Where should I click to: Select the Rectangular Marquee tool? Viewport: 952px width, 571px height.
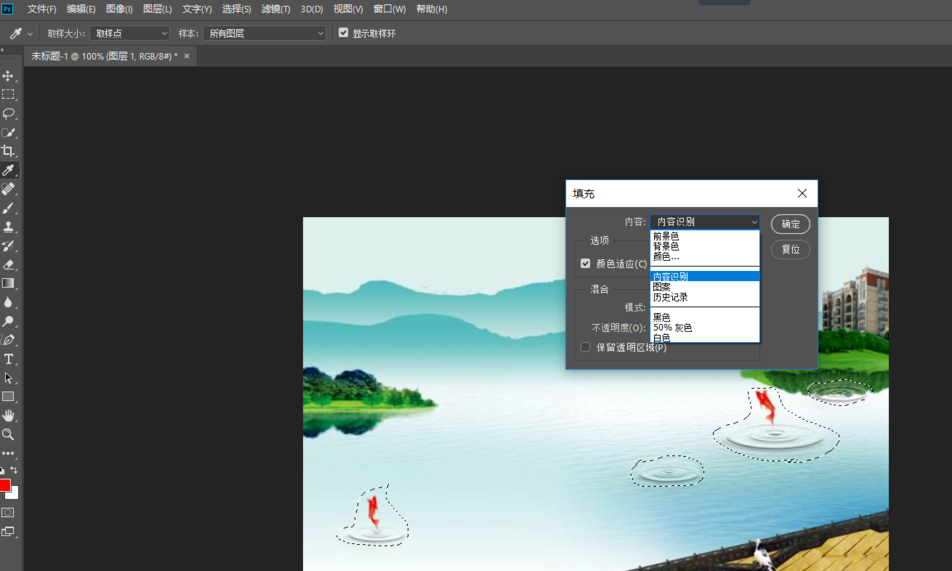pos(8,95)
